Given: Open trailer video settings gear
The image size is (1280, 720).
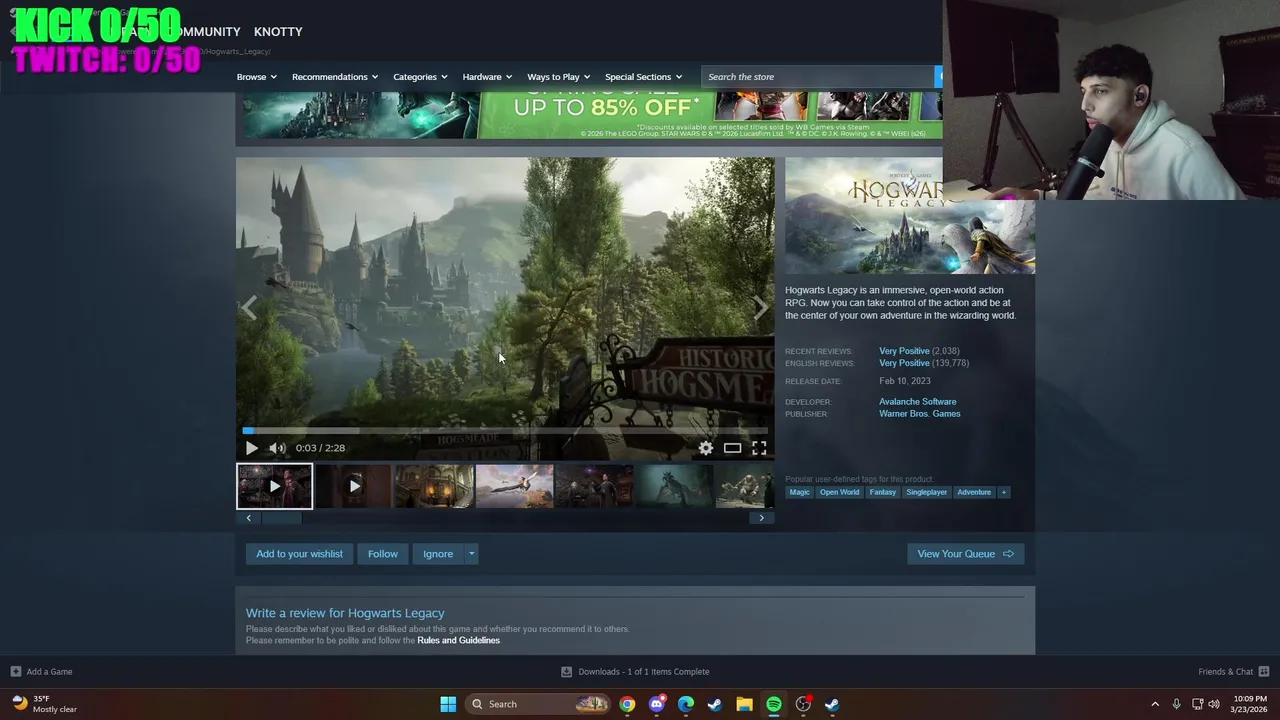Looking at the screenshot, I should (706, 448).
